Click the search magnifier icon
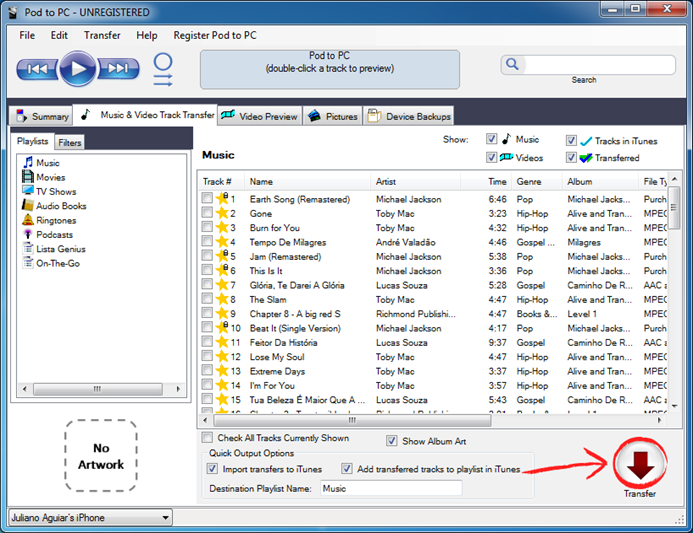The image size is (693, 533). [512, 65]
